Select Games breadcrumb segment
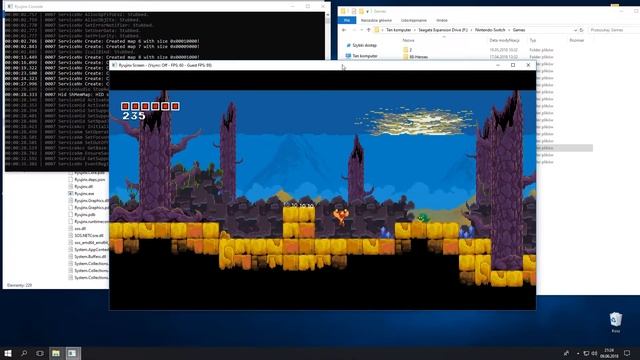Viewport: 640px width, 360px height. [x=519, y=30]
